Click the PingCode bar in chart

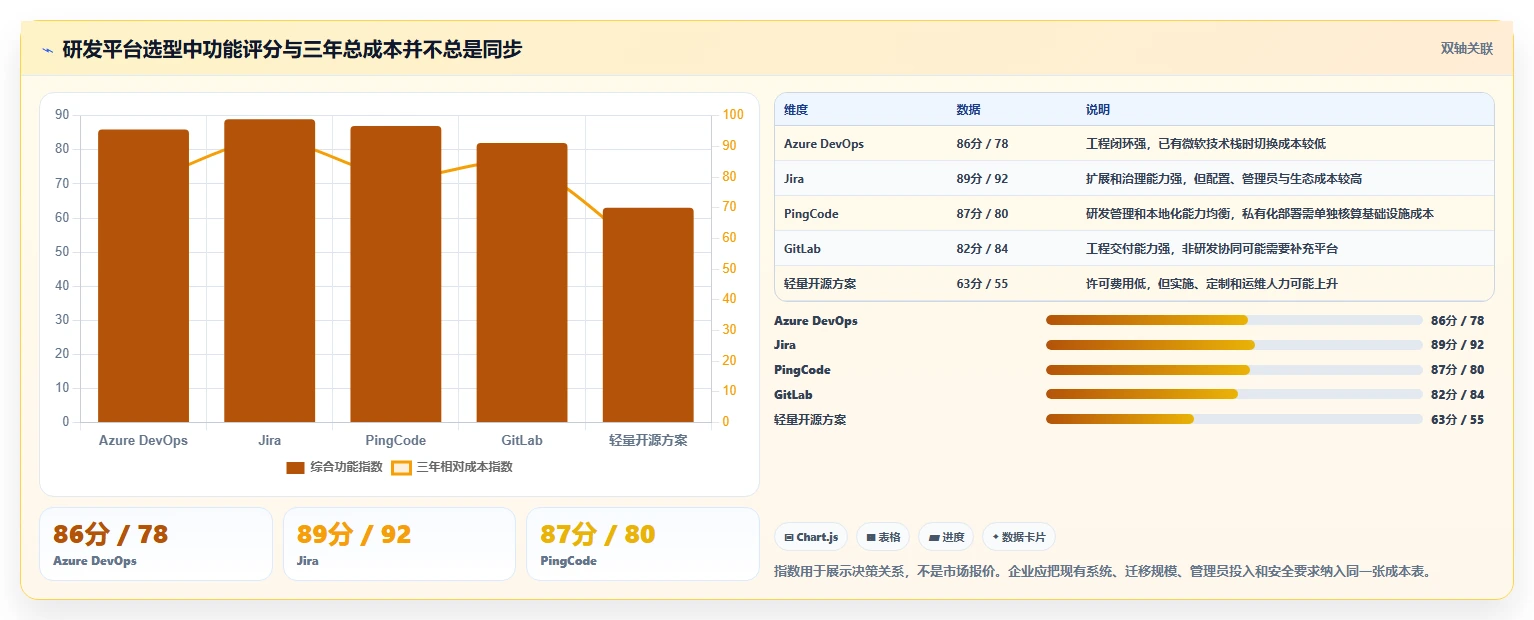pyautogui.click(x=396, y=274)
